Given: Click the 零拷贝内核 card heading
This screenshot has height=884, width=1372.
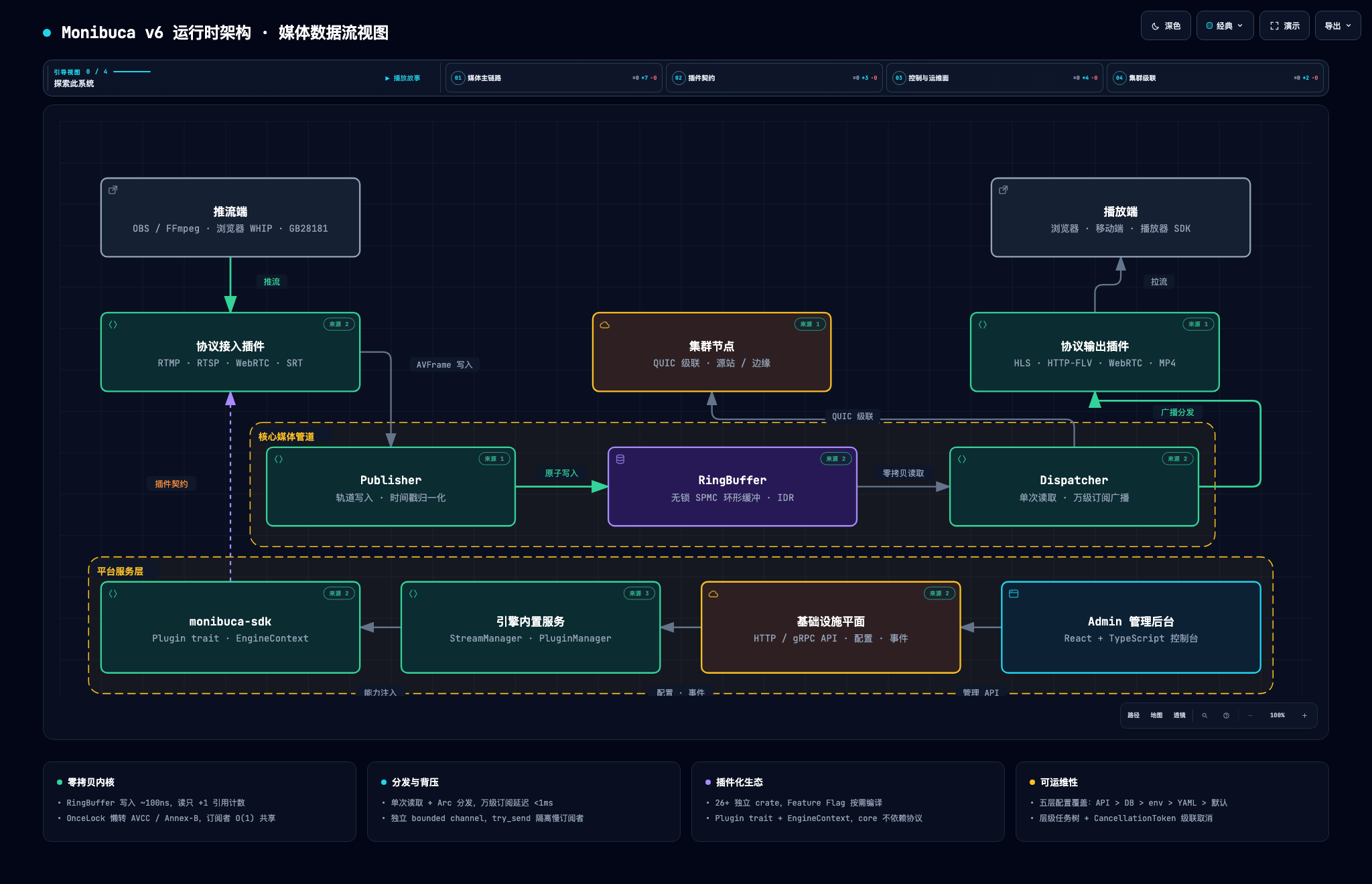Looking at the screenshot, I should (91, 782).
